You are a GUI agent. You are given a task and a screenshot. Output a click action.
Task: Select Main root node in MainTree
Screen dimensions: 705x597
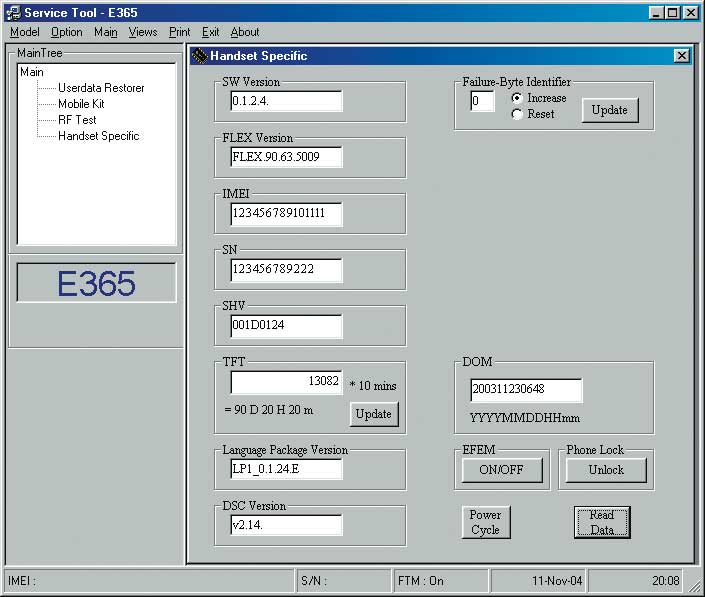pos(32,72)
